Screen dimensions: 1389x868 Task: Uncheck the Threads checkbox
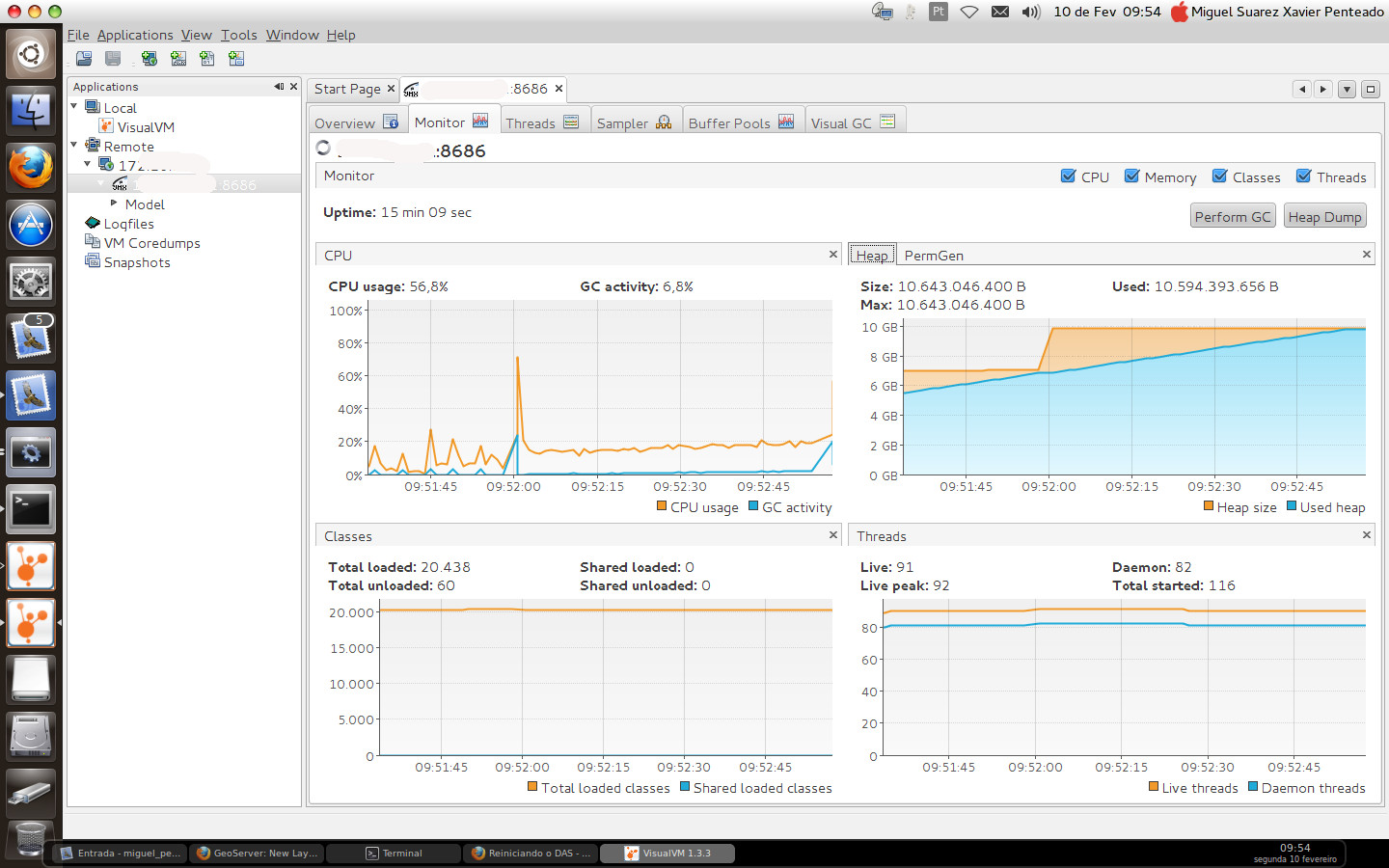[1303, 176]
